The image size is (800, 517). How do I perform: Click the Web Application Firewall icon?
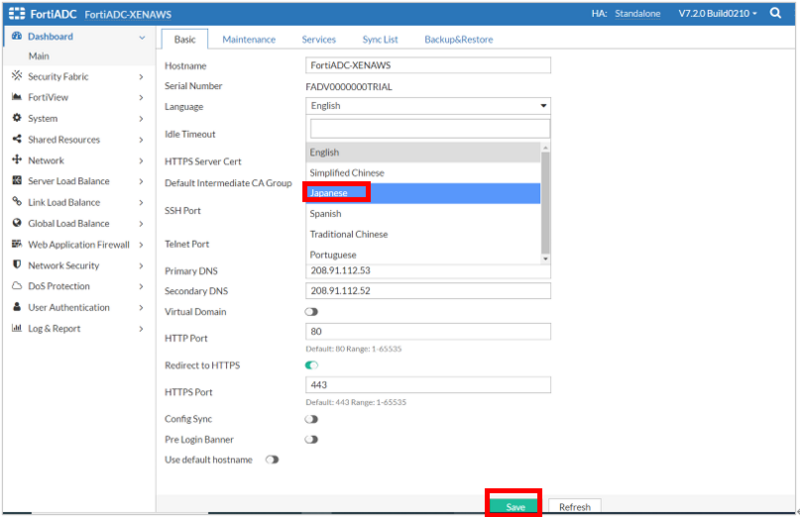(x=17, y=244)
